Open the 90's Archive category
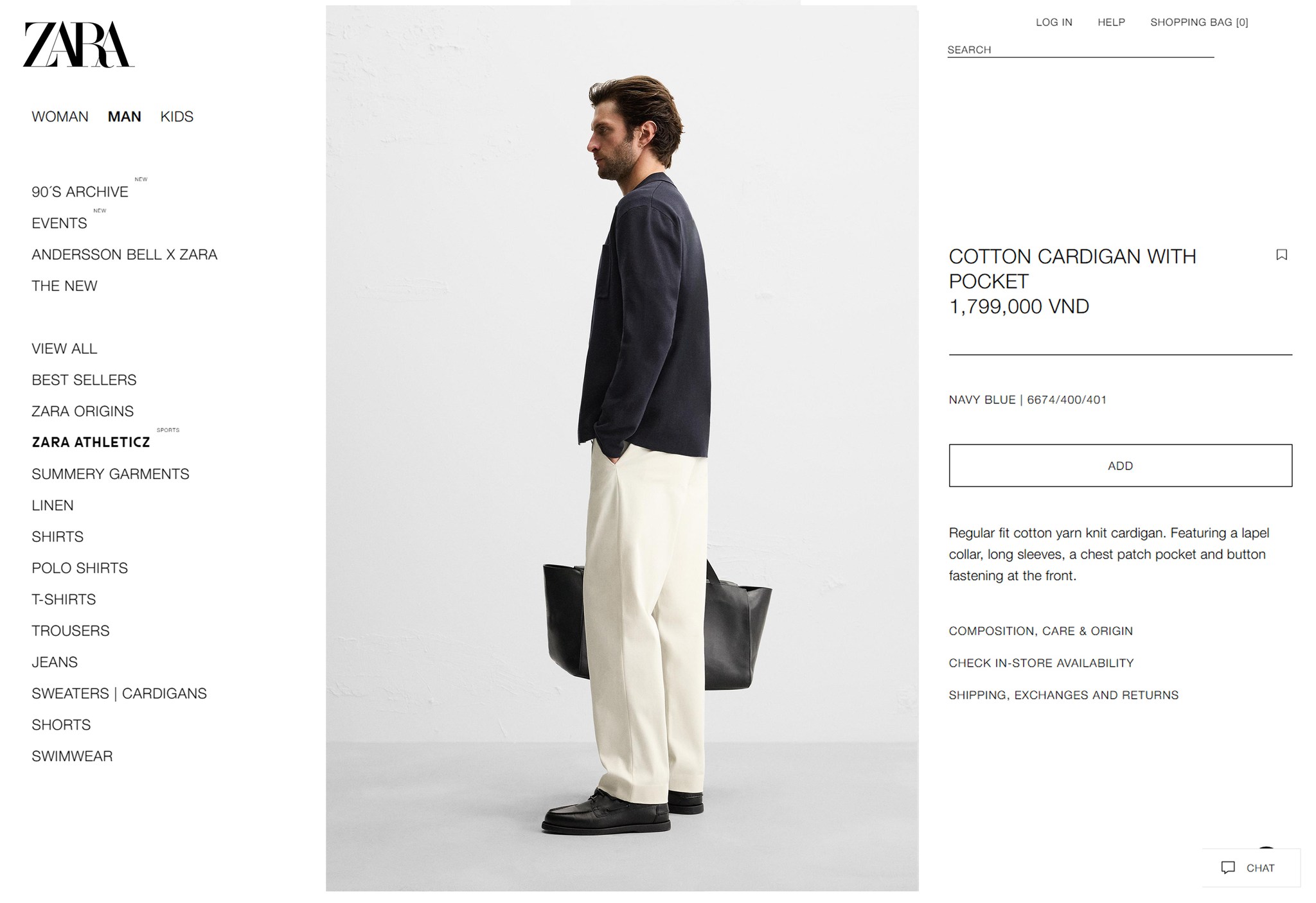 80,192
